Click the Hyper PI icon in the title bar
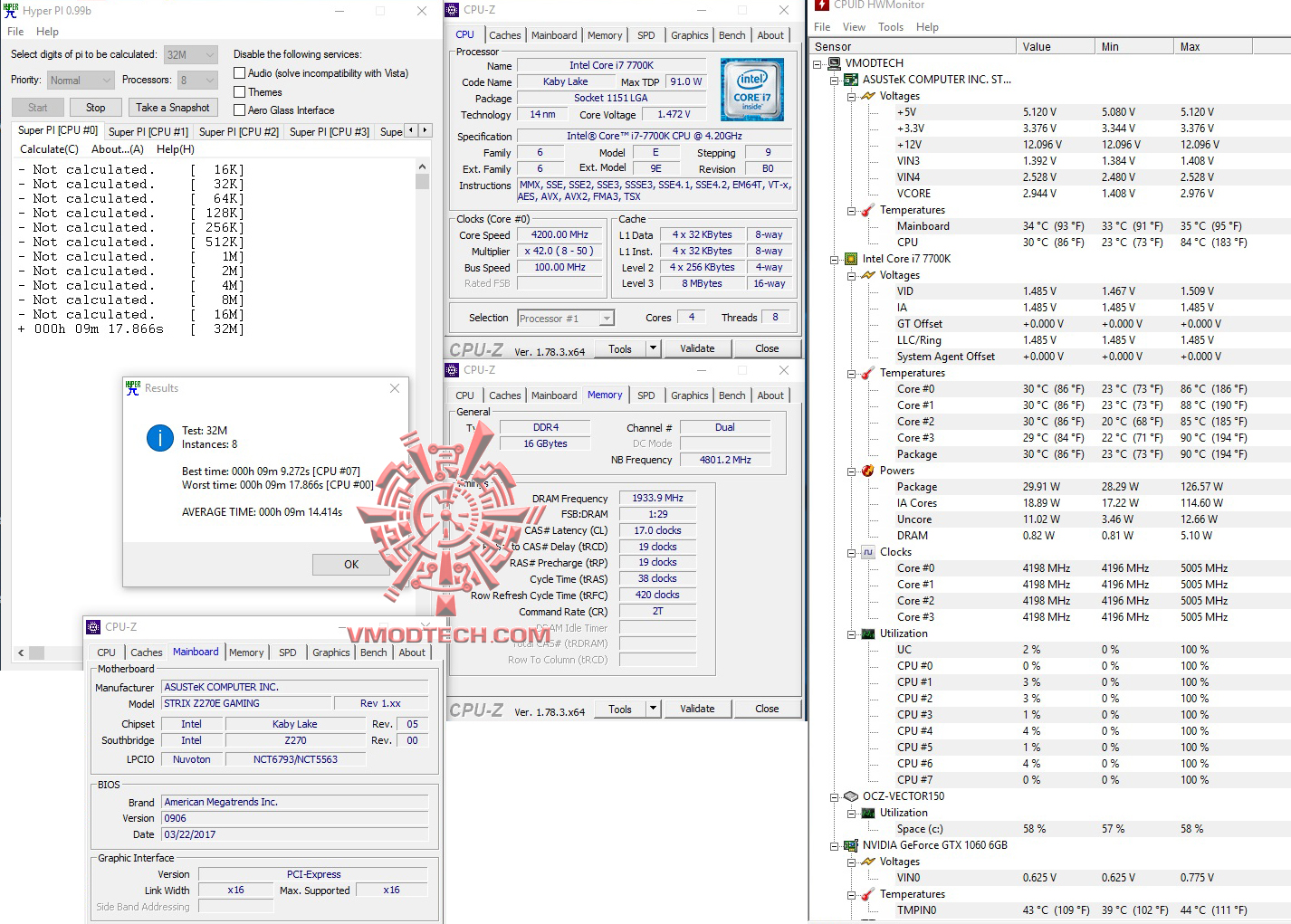Screen dimensions: 1291x924 click(9, 9)
